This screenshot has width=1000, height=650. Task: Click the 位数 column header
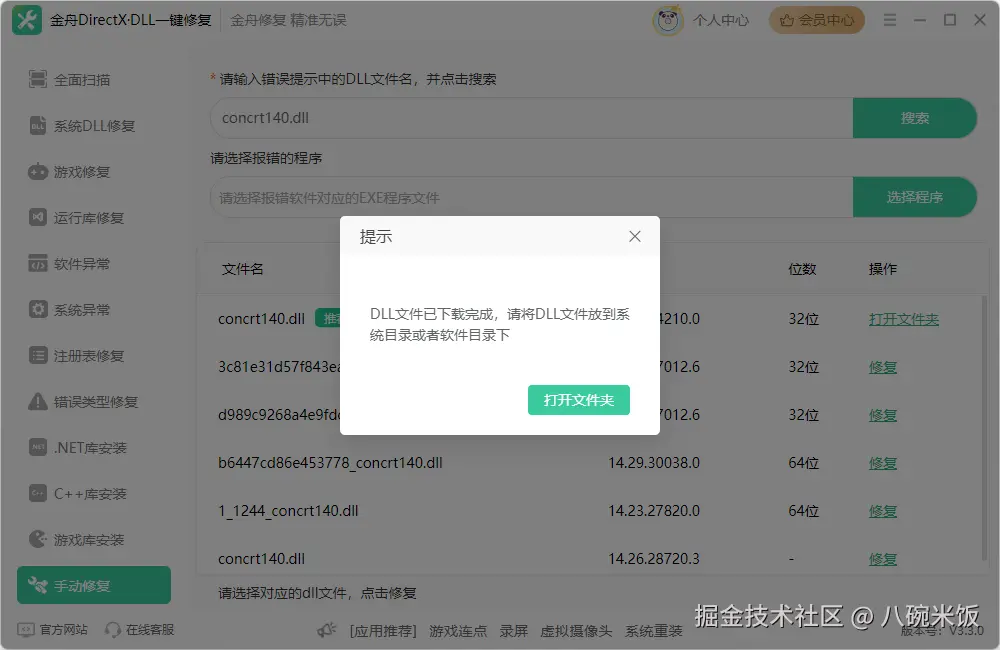[802, 269]
